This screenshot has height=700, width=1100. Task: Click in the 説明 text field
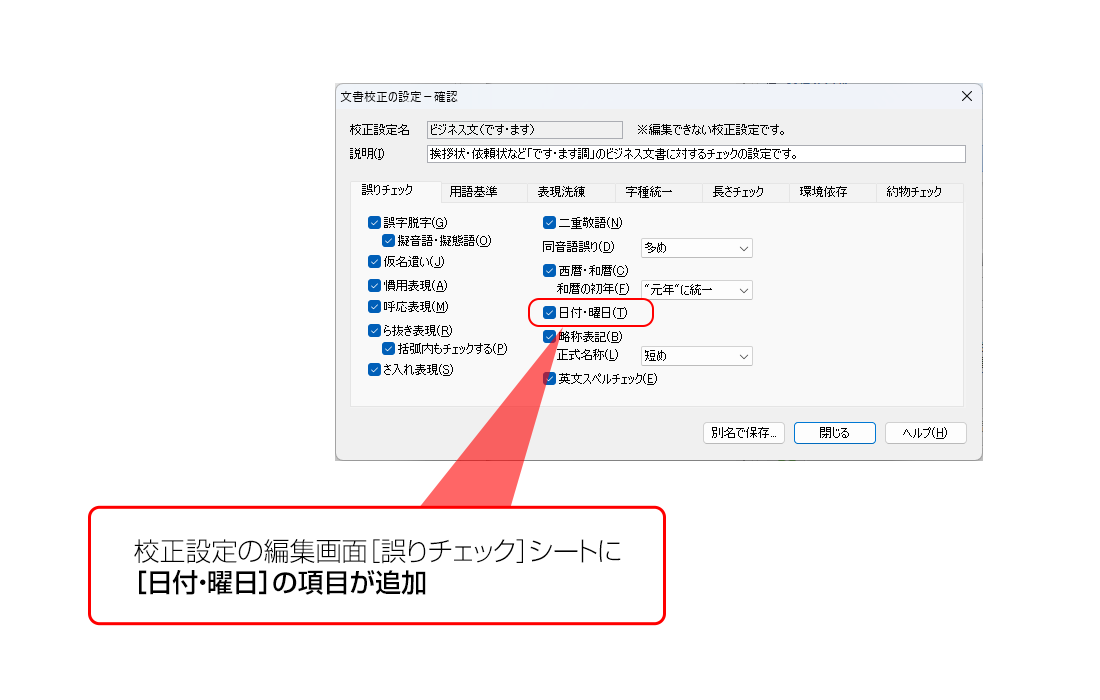pyautogui.click(x=695, y=154)
